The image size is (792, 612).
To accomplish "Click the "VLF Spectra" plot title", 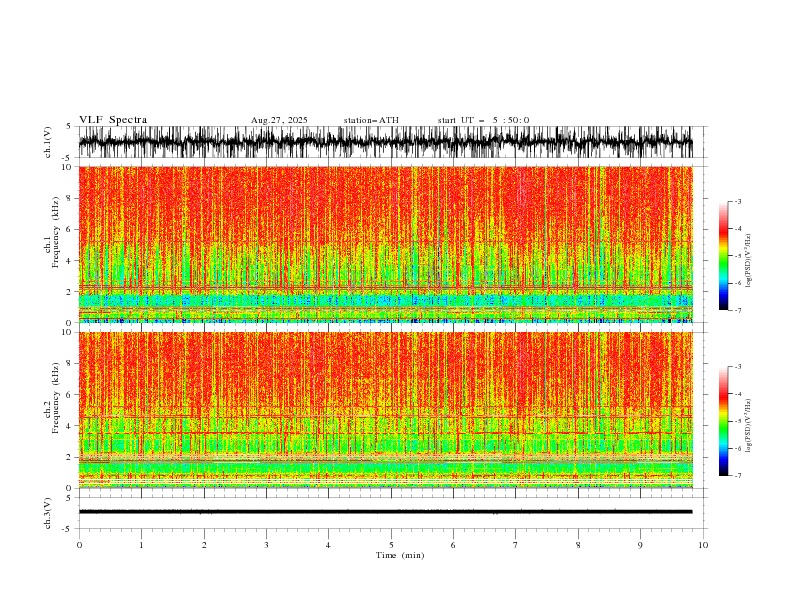I will [113, 120].
